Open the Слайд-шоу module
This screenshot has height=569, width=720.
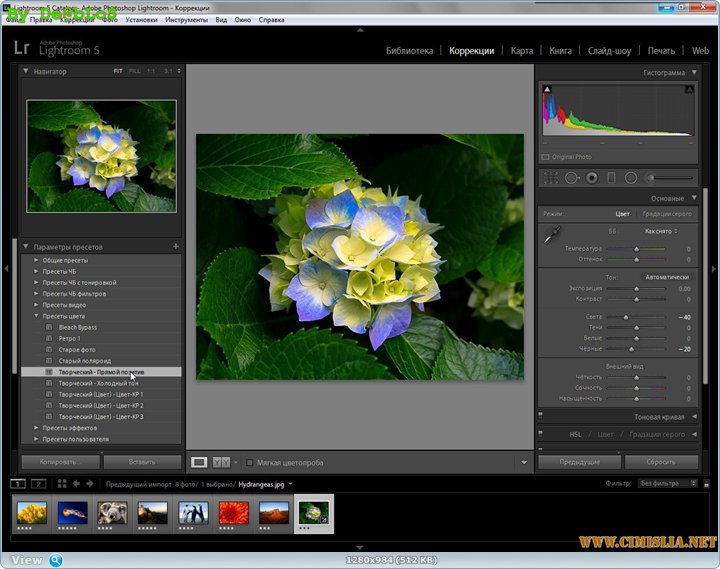click(609, 50)
